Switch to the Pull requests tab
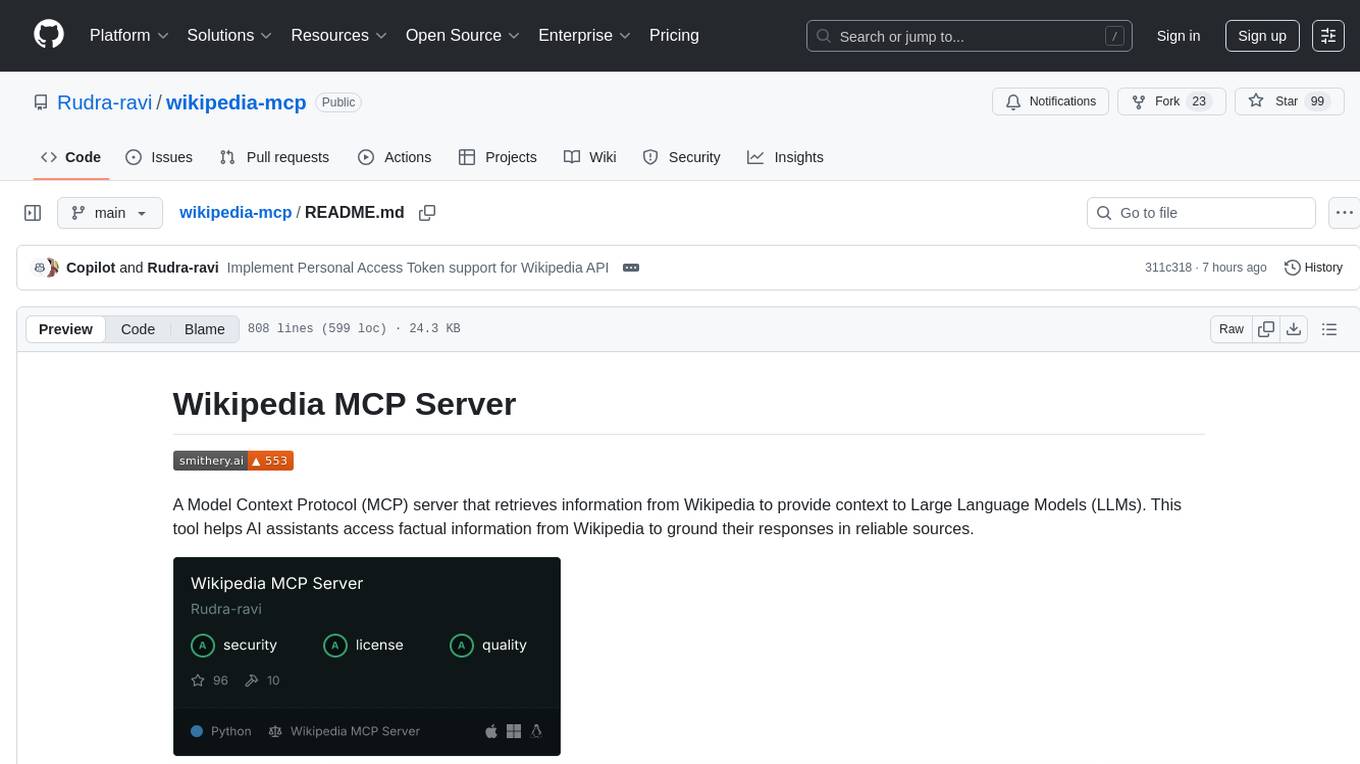Screen dimensions: 1360x764 point(274,157)
